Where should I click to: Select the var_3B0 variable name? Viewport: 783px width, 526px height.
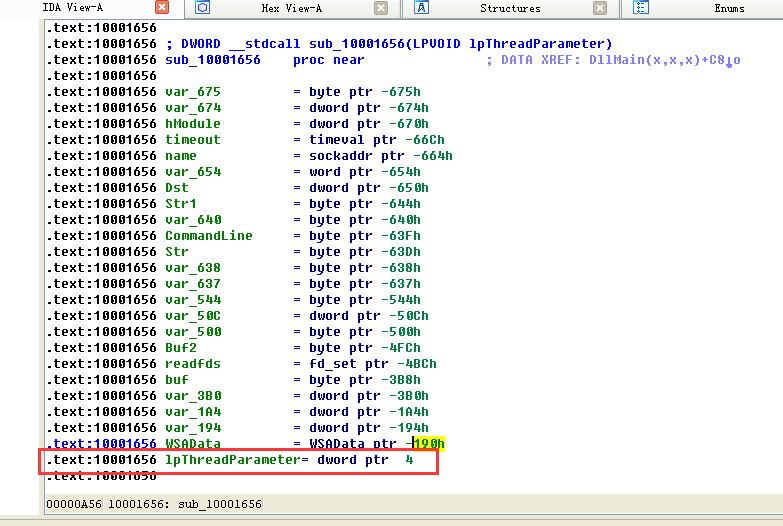click(193, 396)
